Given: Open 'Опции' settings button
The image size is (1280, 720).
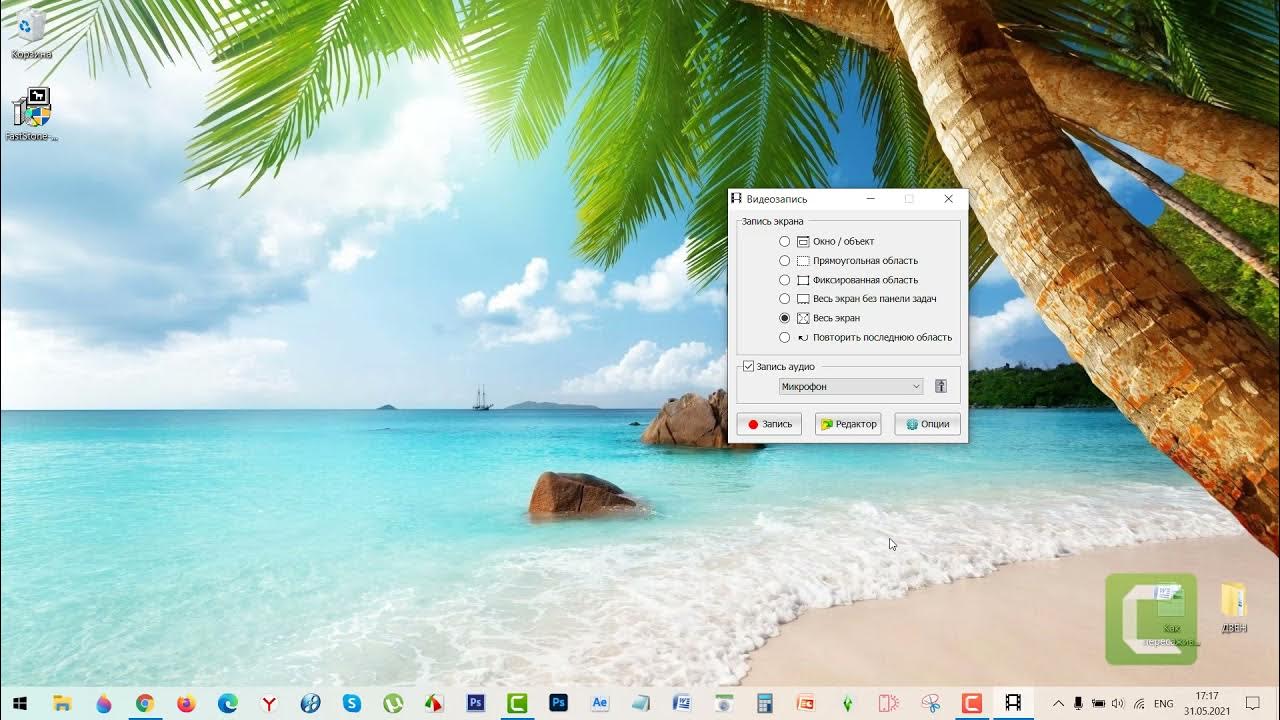Looking at the screenshot, I should point(928,424).
